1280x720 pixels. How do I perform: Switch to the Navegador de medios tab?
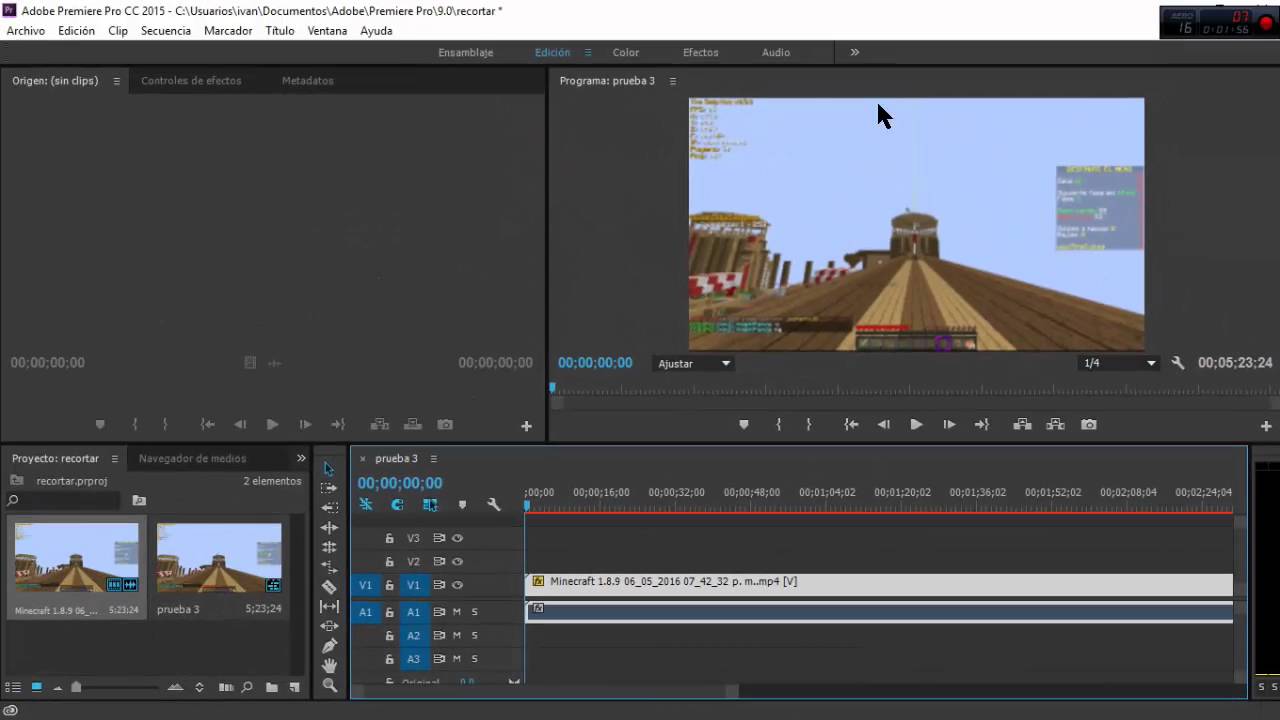pos(192,459)
